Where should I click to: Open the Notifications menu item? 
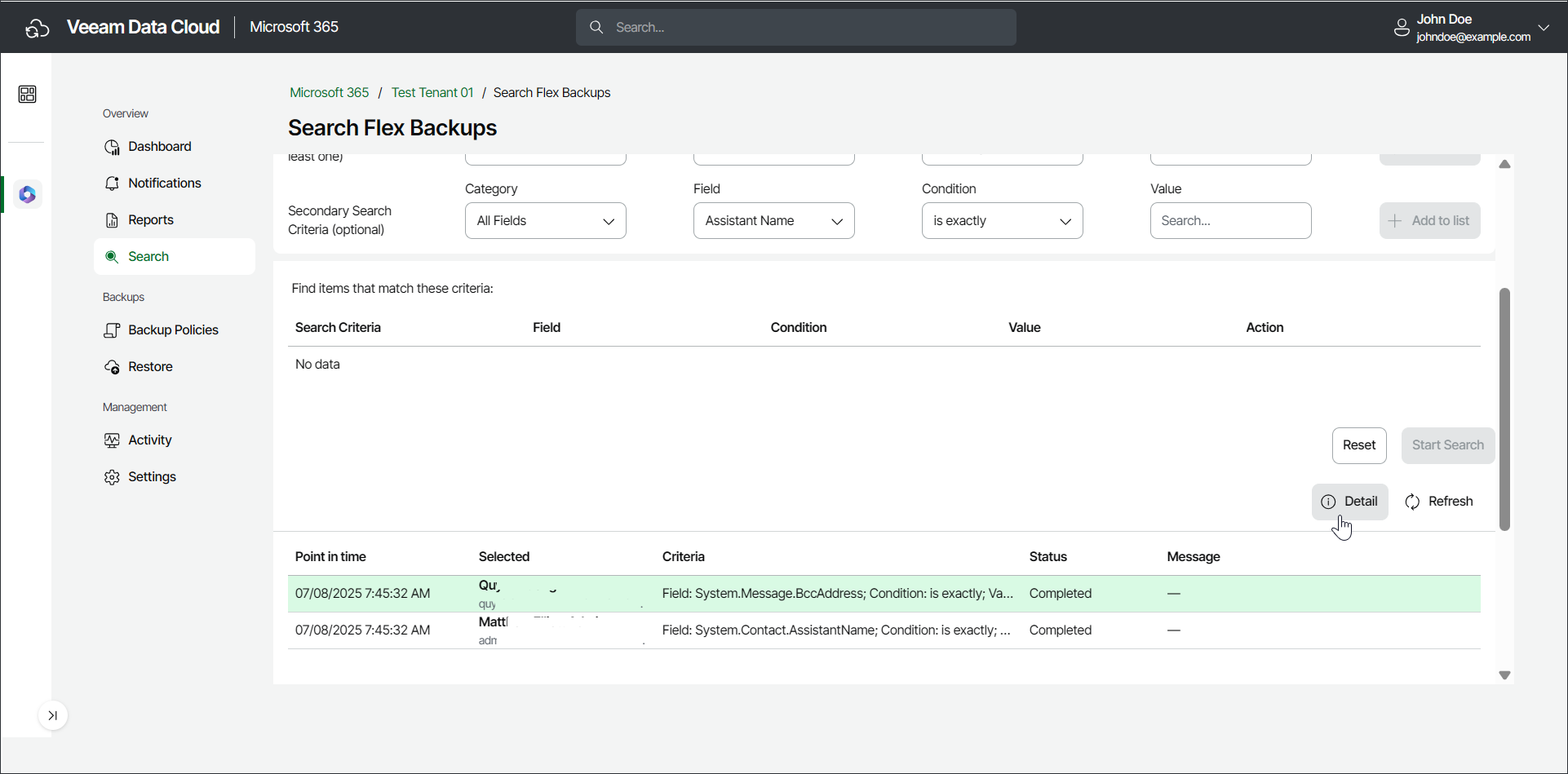click(175, 184)
